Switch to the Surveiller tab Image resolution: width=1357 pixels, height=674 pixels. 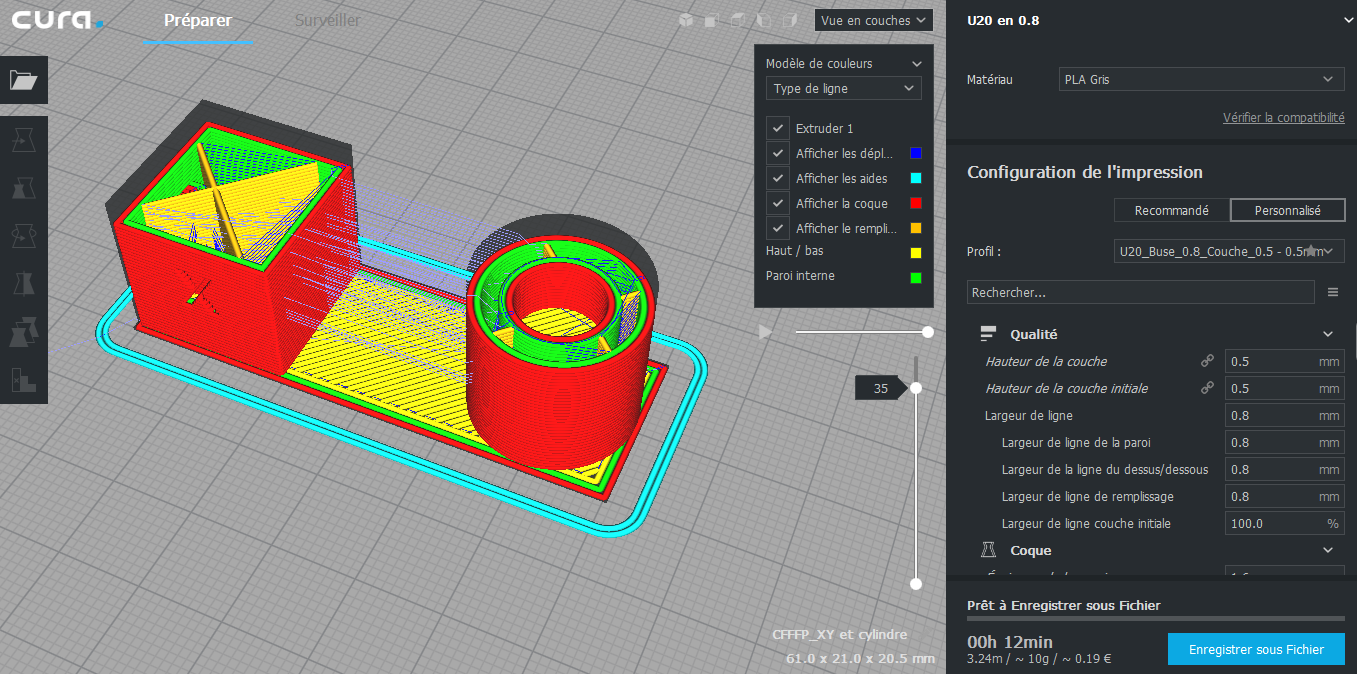pos(327,21)
